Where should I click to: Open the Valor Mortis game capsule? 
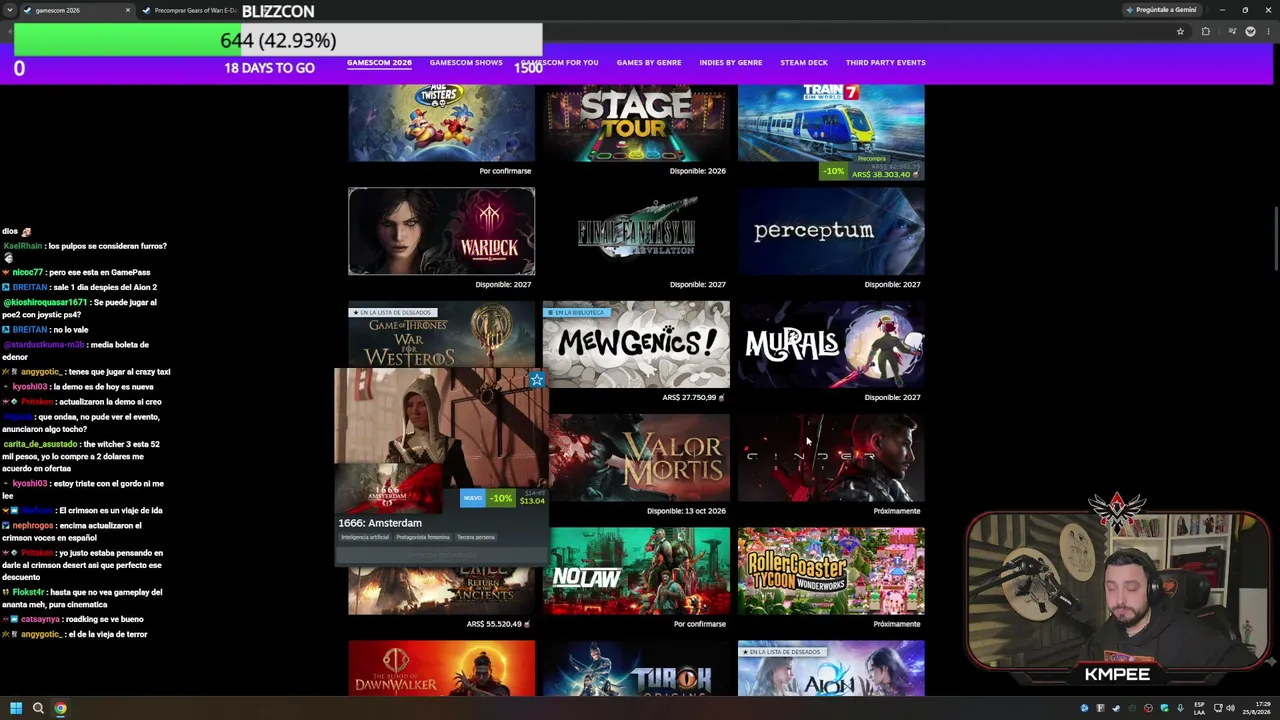[x=640, y=457]
